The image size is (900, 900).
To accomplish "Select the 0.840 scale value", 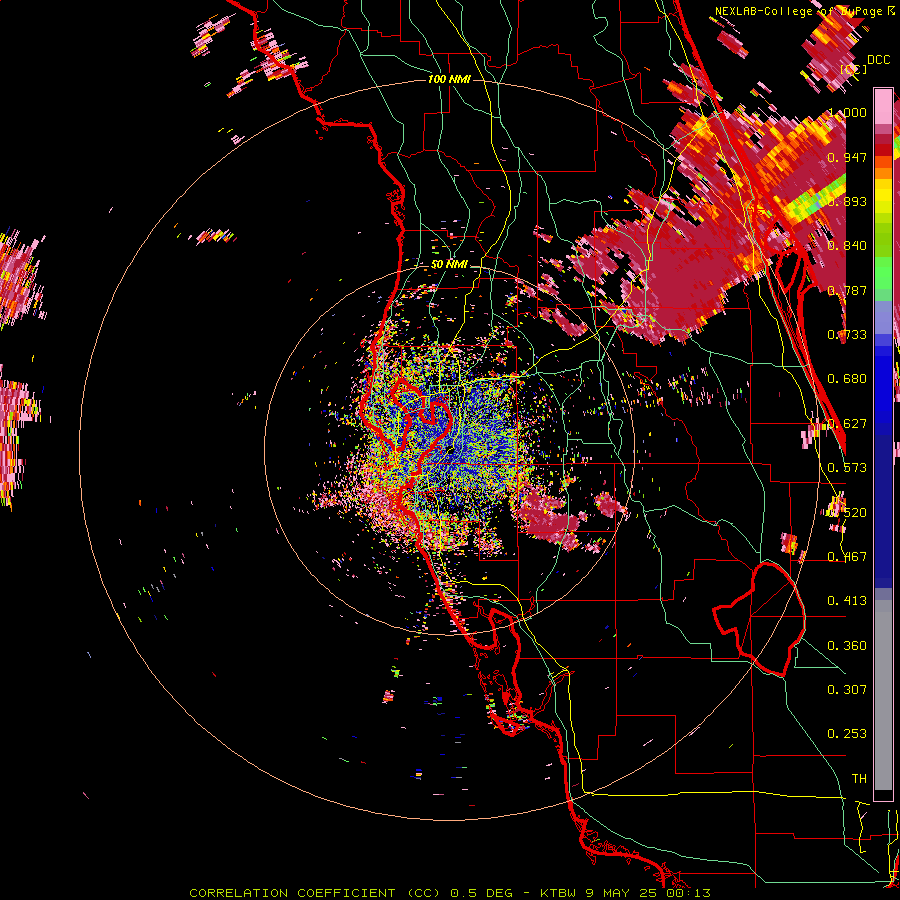I will point(847,246).
